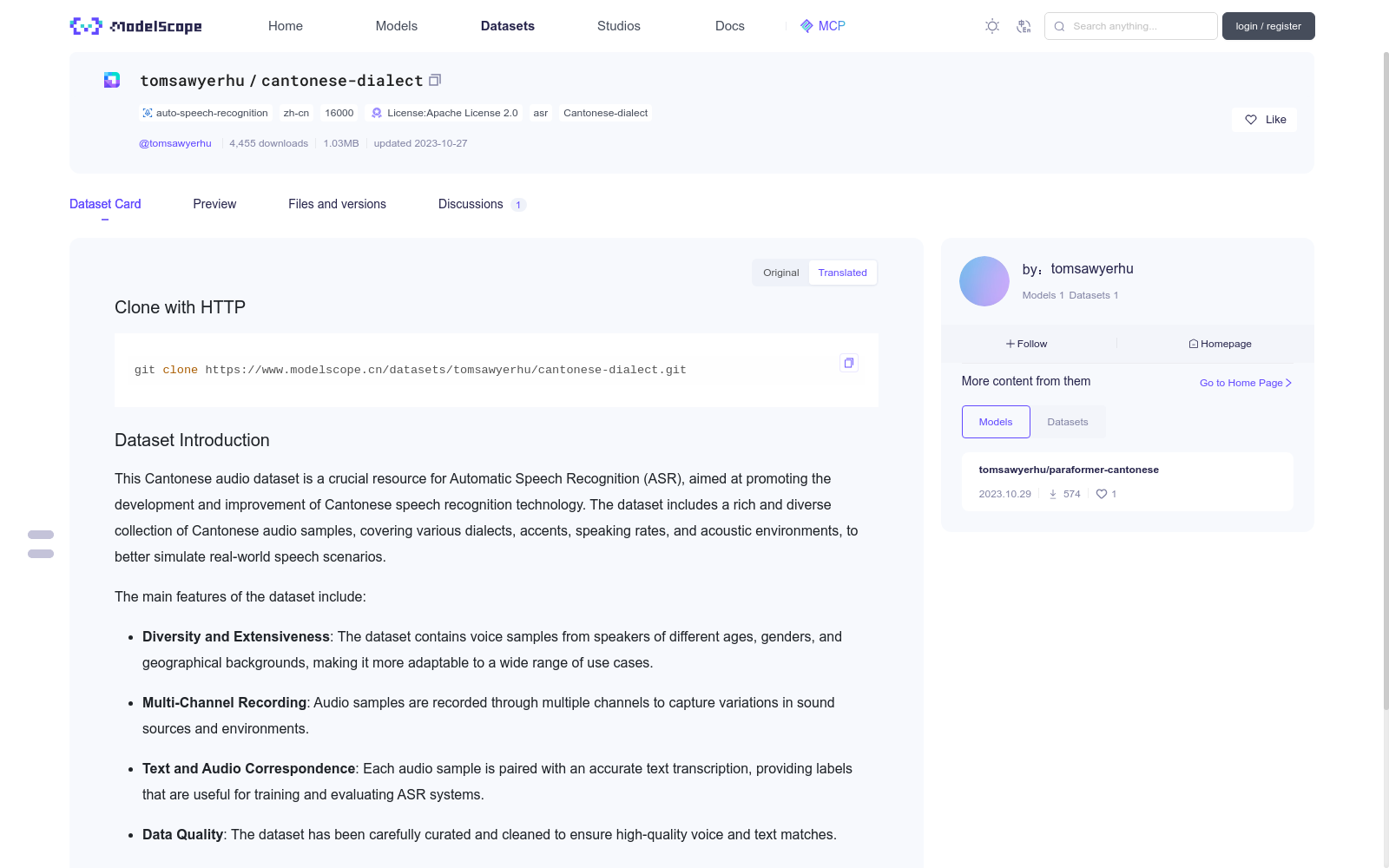The height and width of the screenshot is (868, 1389).
Task: Click the MCP diamond icon
Action: pos(806,26)
